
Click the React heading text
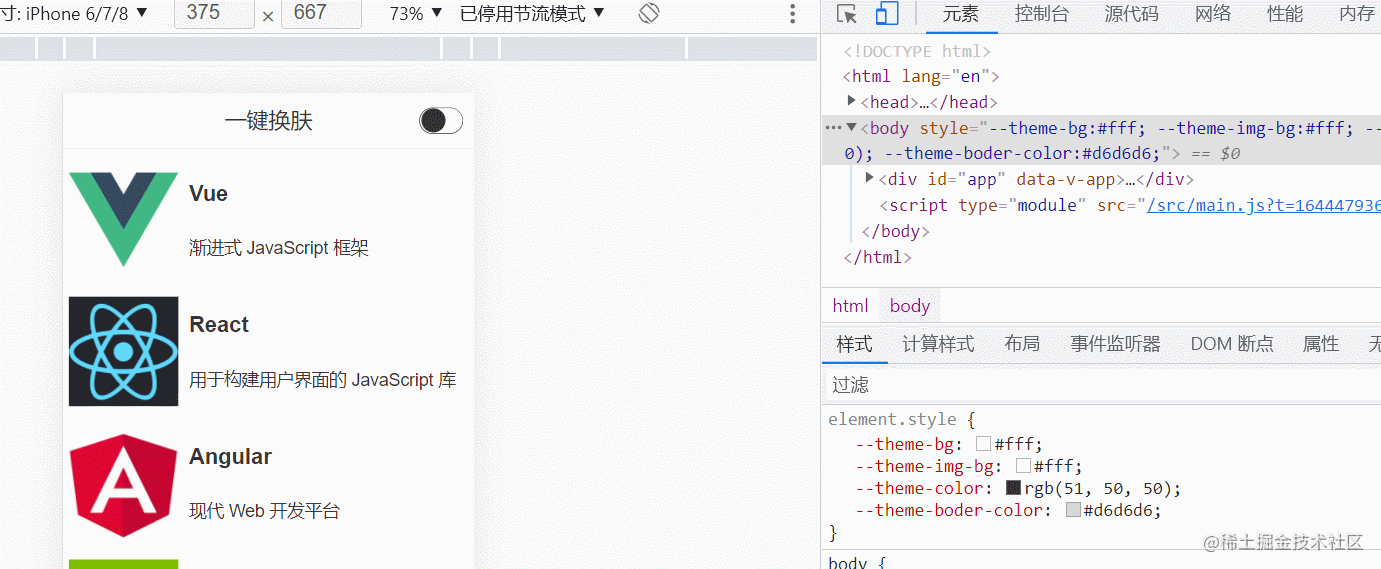[219, 325]
